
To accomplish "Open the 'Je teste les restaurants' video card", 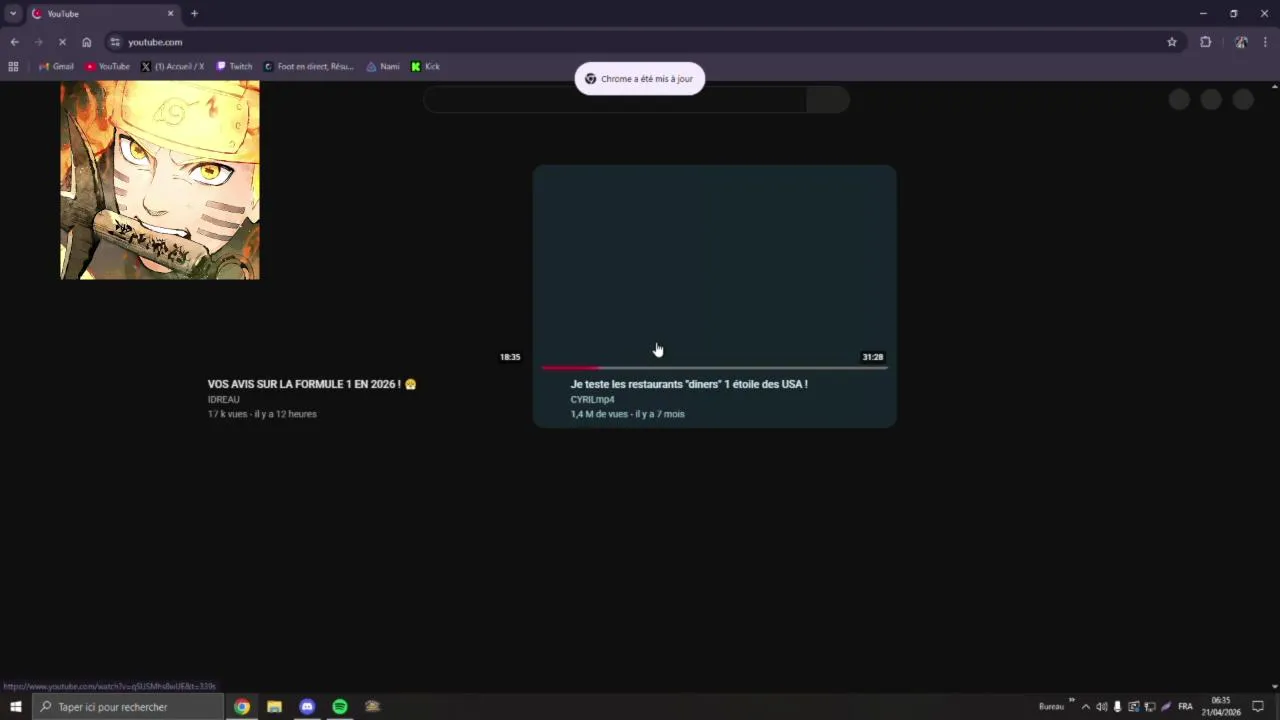I will (715, 296).
